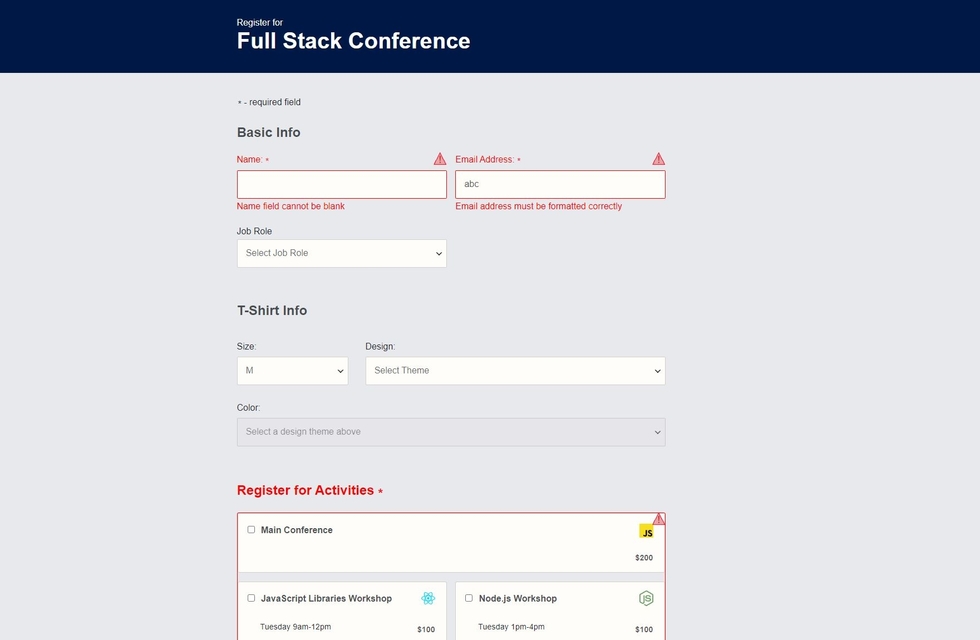
Task: Click the disabled Color dropdown
Action: tap(450, 432)
